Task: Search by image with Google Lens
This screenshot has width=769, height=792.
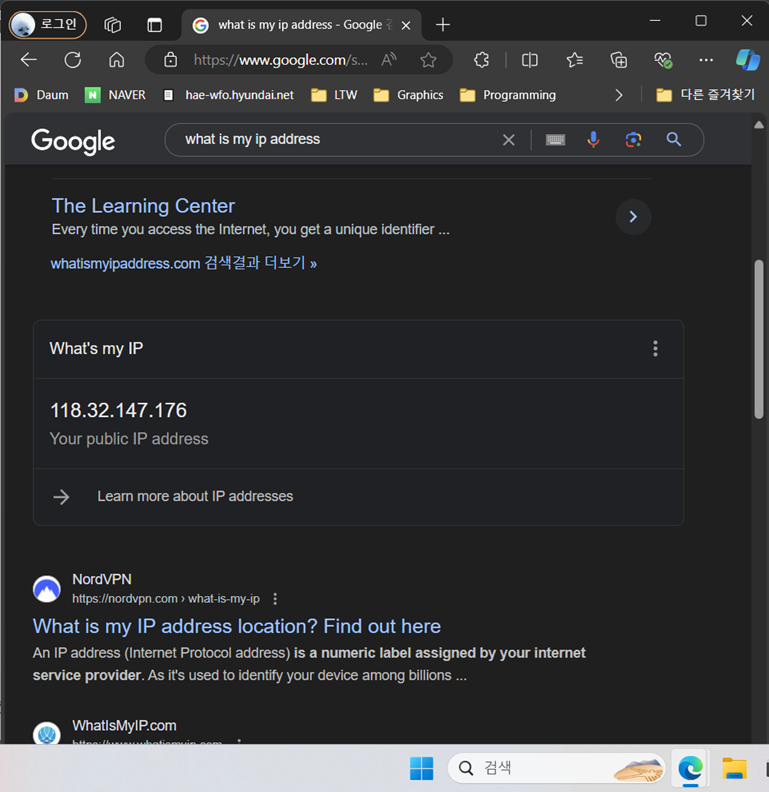Action: click(633, 140)
